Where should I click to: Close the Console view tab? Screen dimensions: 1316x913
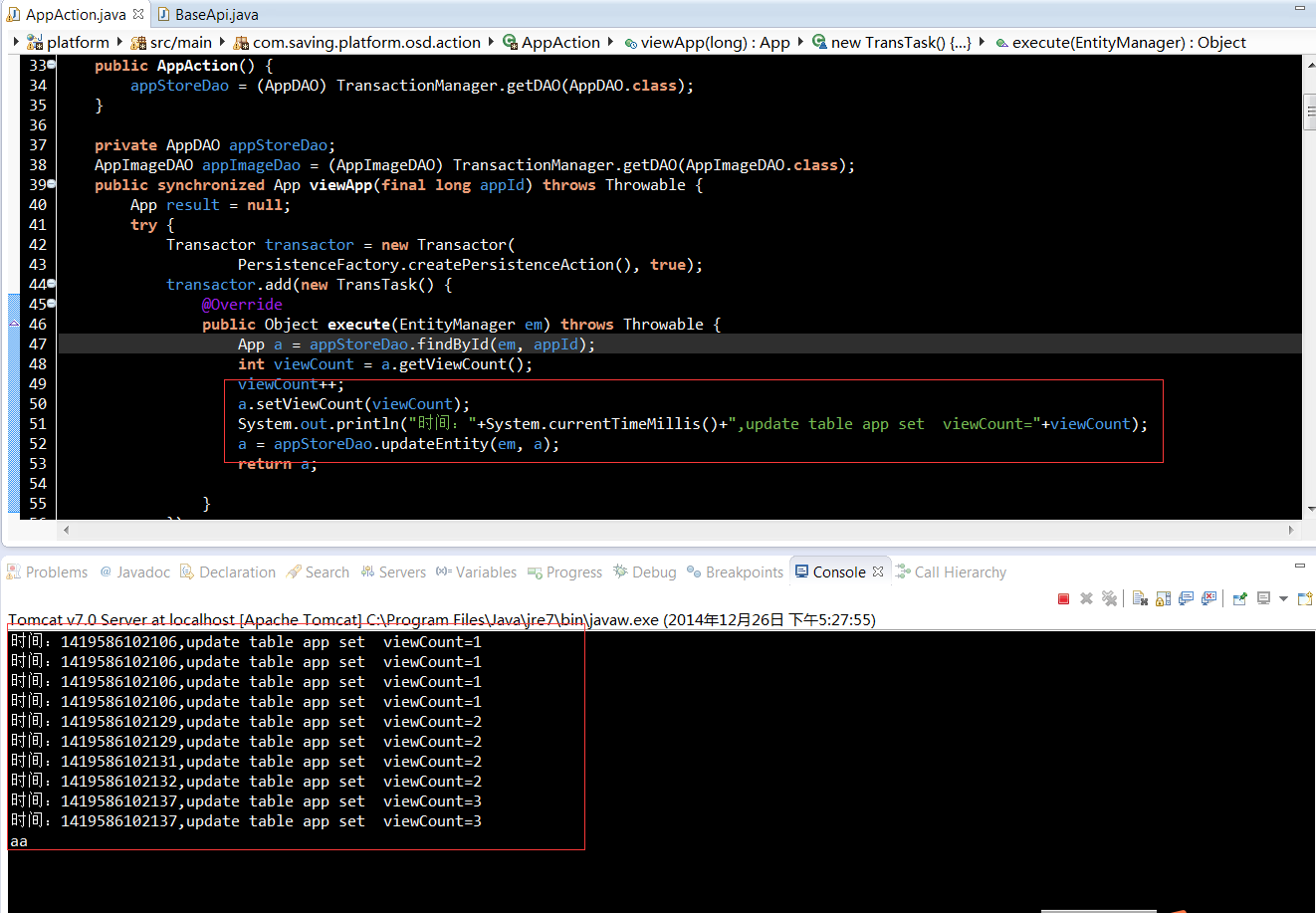878,571
